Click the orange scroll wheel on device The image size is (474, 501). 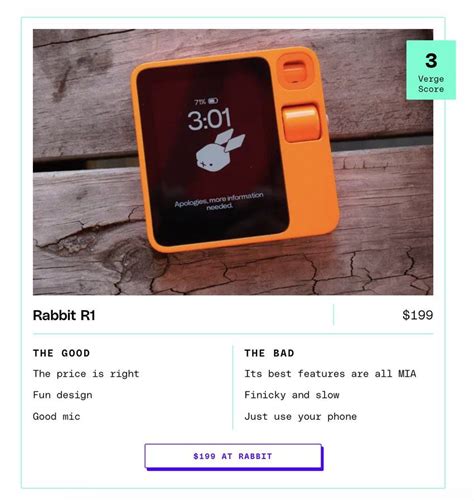[301, 122]
